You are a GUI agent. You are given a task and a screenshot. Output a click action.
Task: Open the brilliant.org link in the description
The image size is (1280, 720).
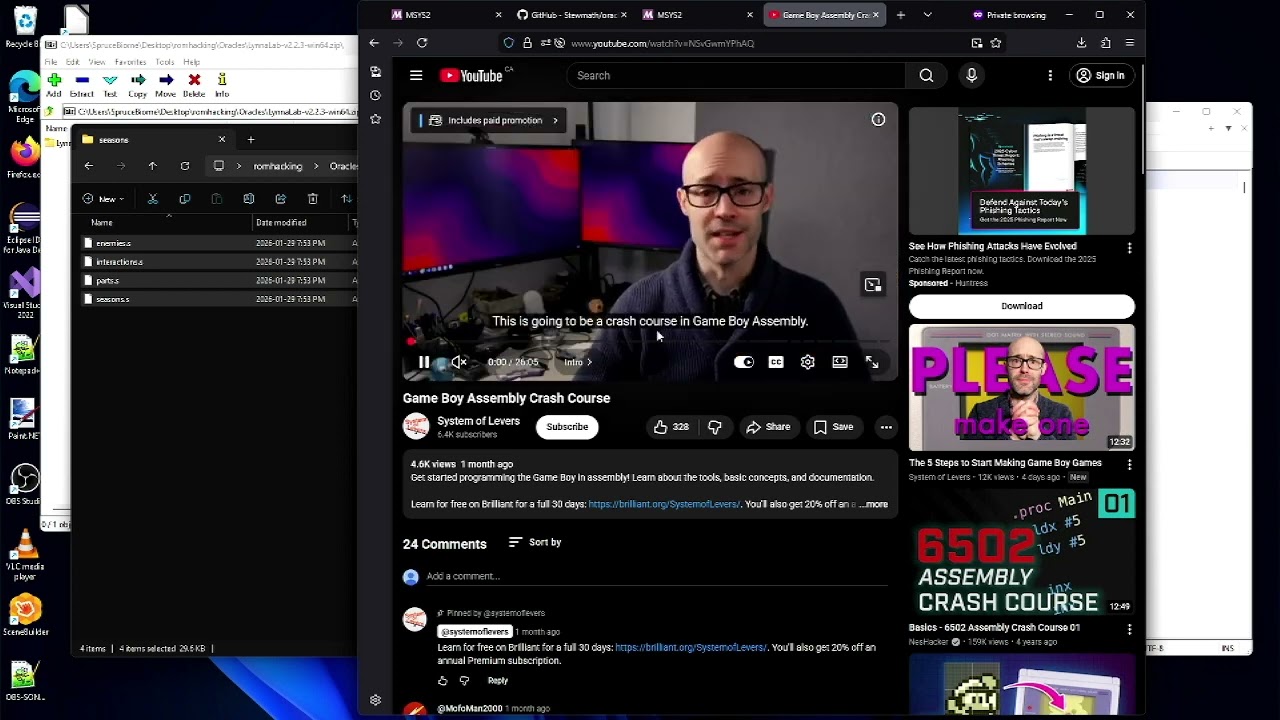(664, 504)
